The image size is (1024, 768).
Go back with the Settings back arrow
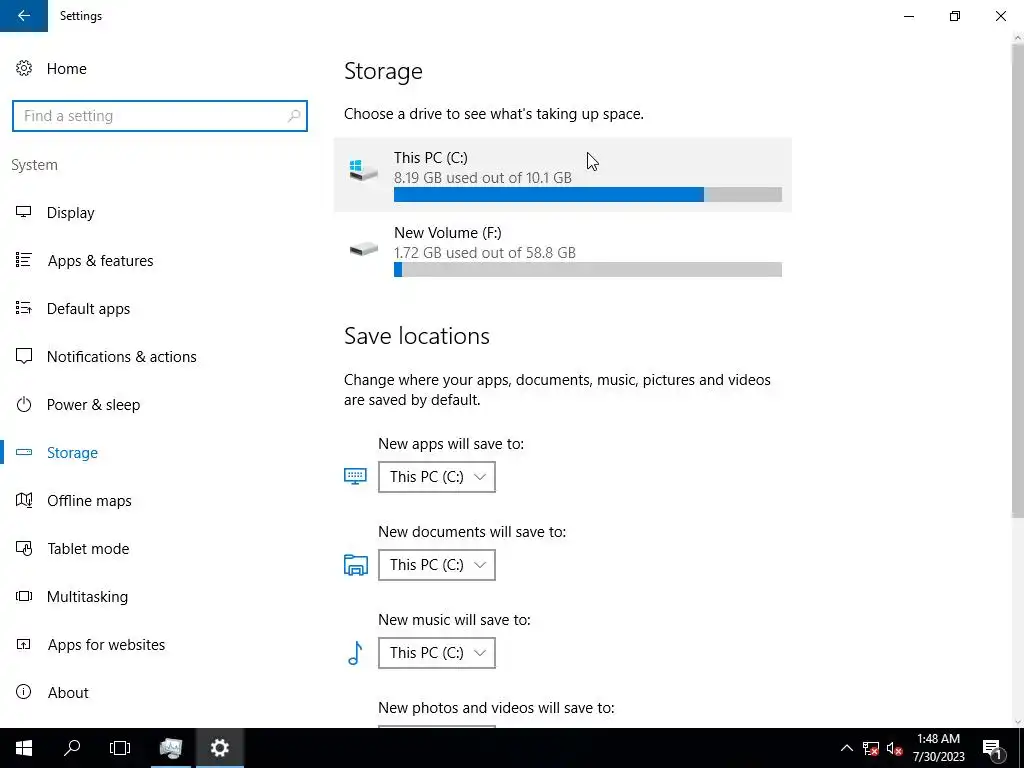click(x=24, y=16)
